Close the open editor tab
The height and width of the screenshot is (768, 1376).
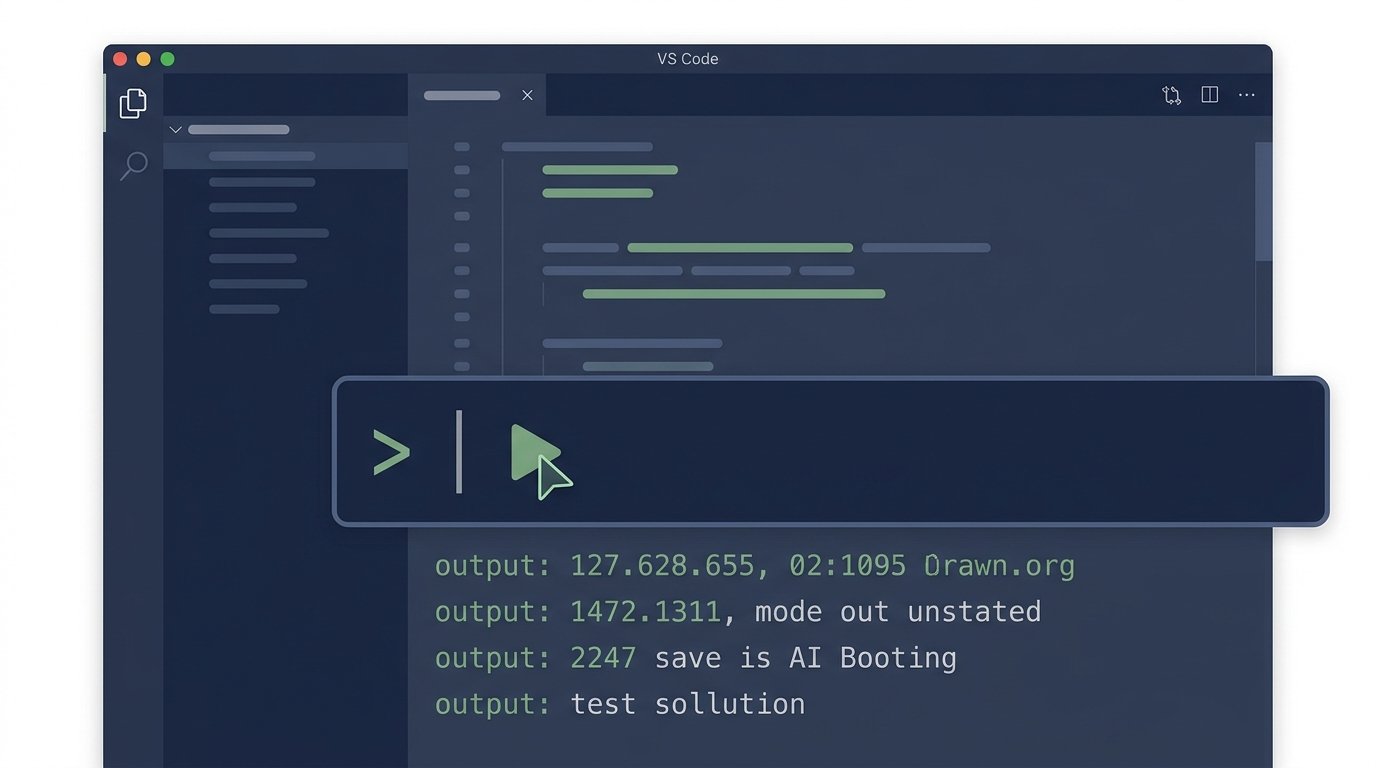[x=527, y=95]
